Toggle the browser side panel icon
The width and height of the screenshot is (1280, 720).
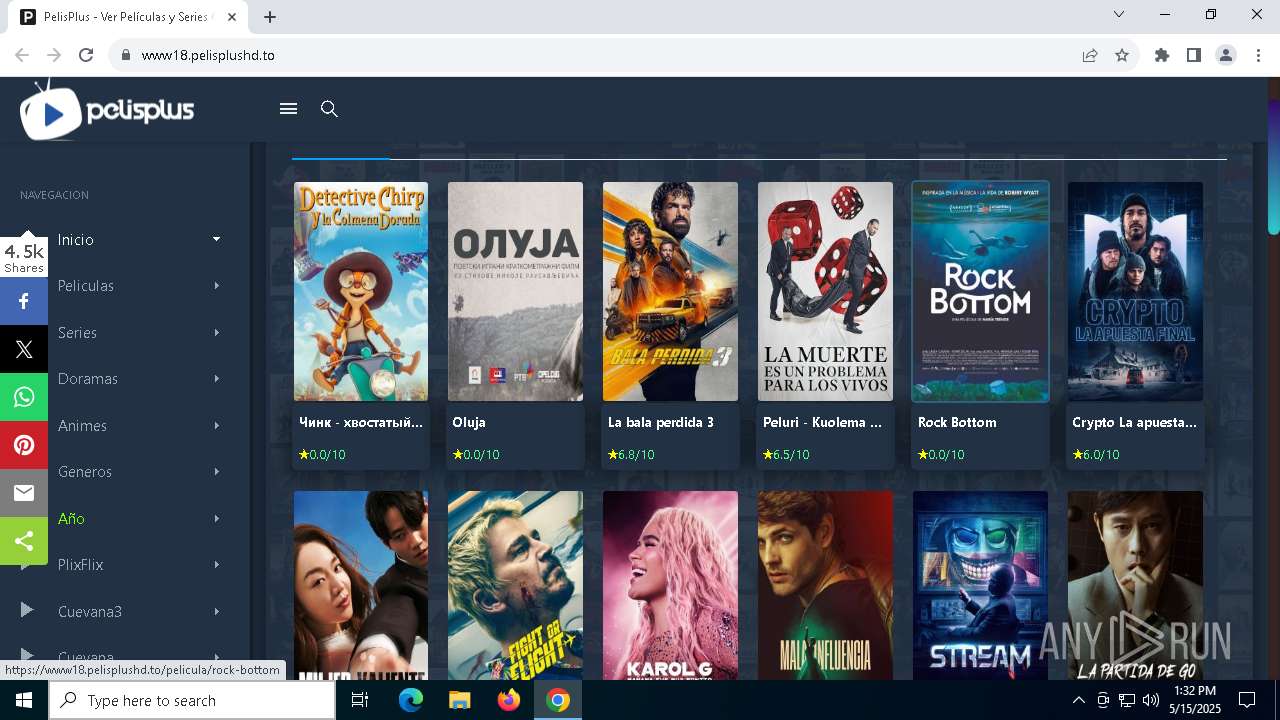1194,55
